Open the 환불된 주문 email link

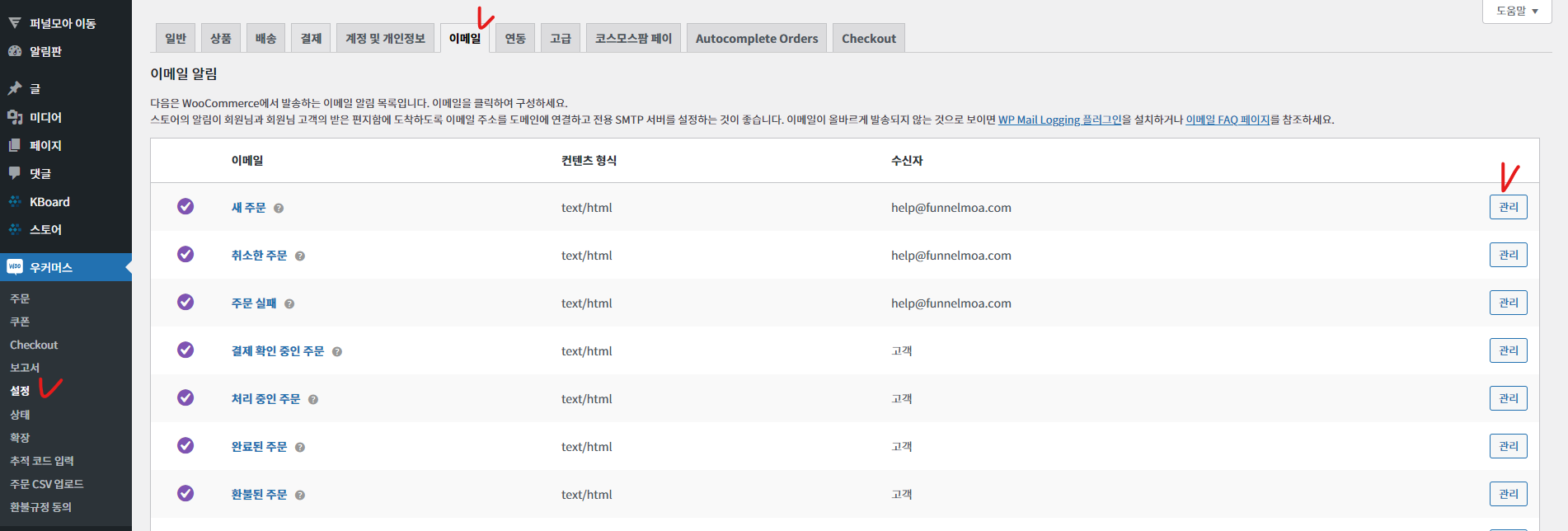pyautogui.click(x=260, y=495)
